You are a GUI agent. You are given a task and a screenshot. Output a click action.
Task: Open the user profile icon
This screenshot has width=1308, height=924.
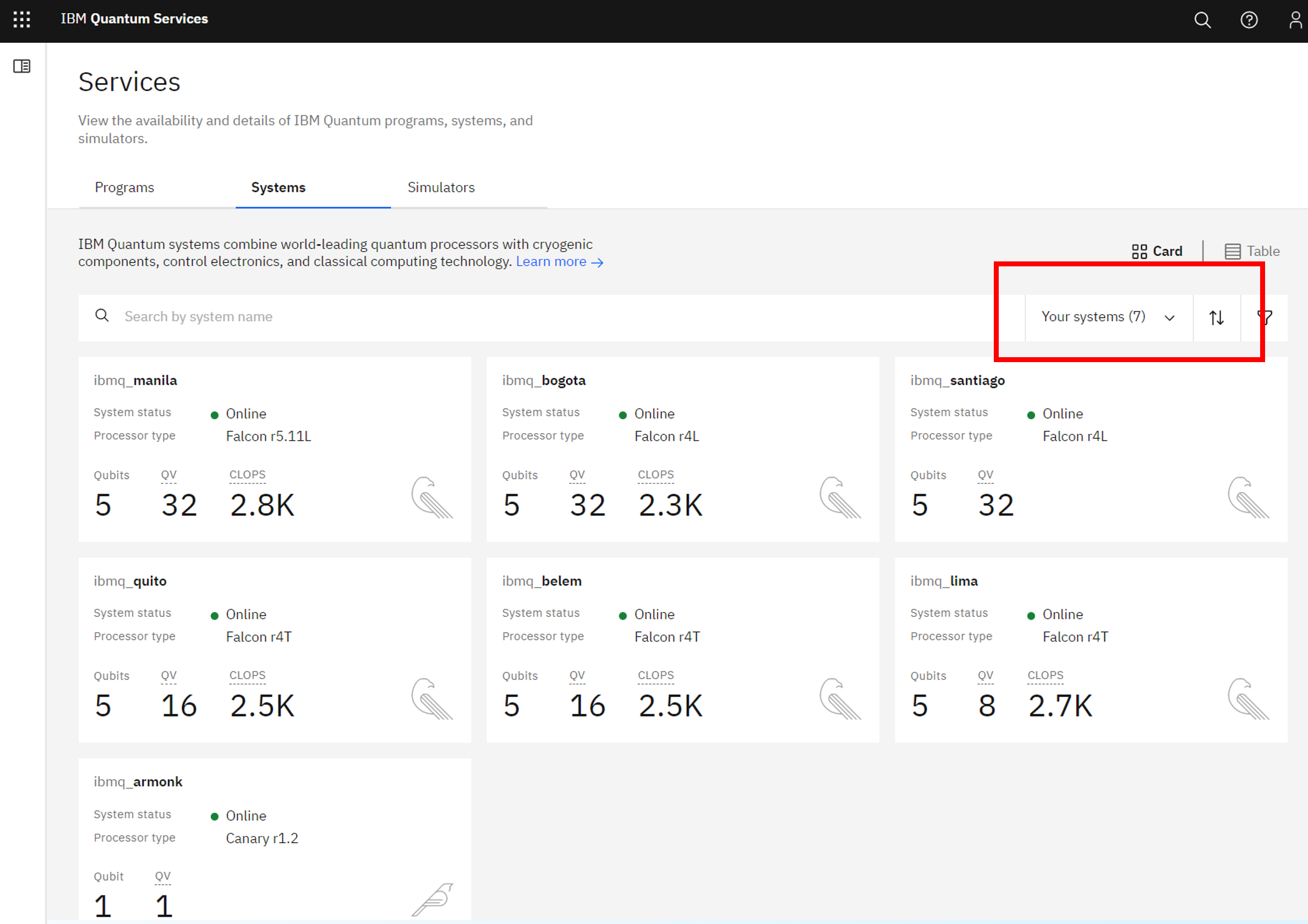point(1296,20)
